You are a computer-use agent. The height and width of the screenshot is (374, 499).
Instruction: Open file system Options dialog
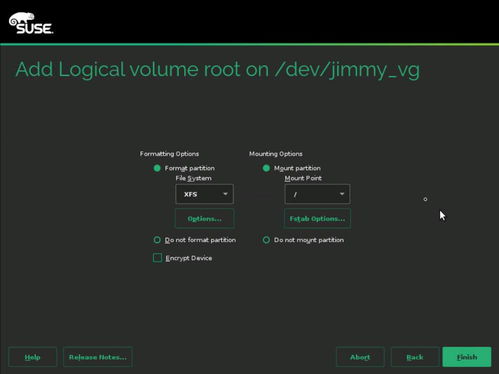click(204, 219)
